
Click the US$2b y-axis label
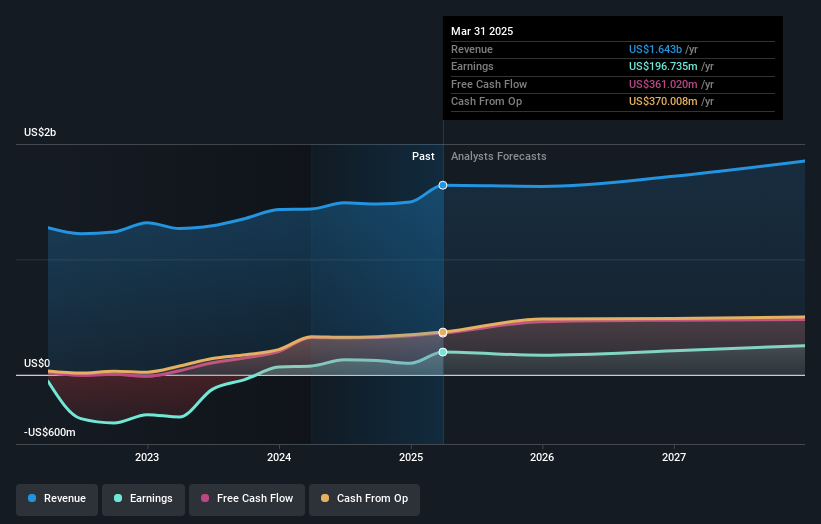[x=40, y=132]
